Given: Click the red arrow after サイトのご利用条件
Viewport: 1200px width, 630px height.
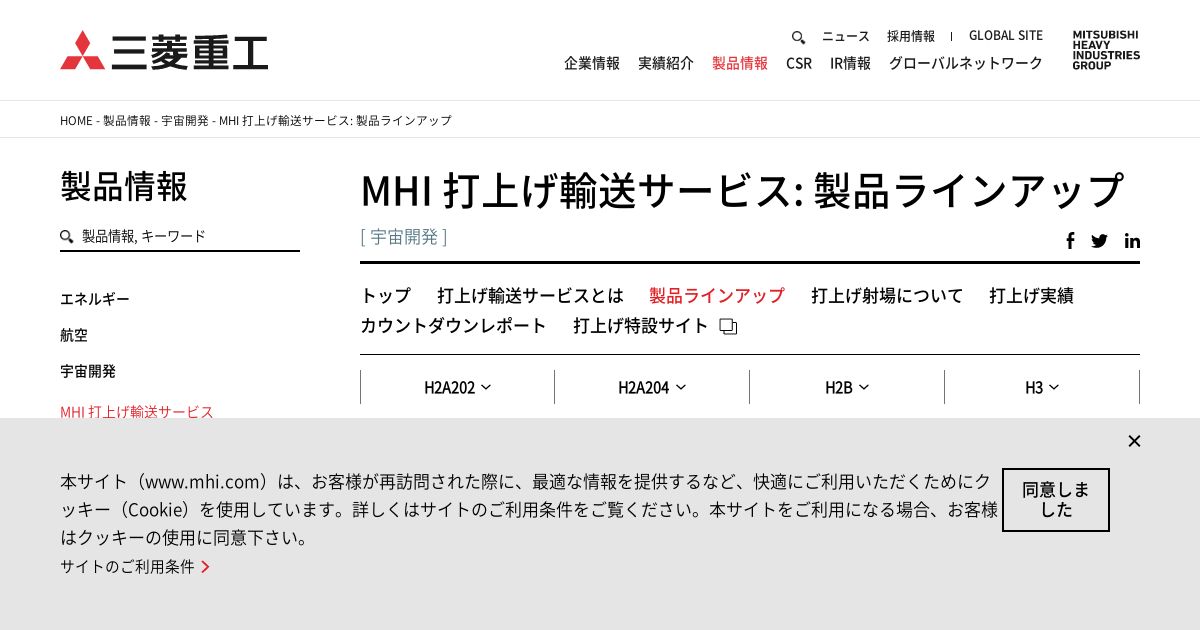Looking at the screenshot, I should [x=205, y=567].
